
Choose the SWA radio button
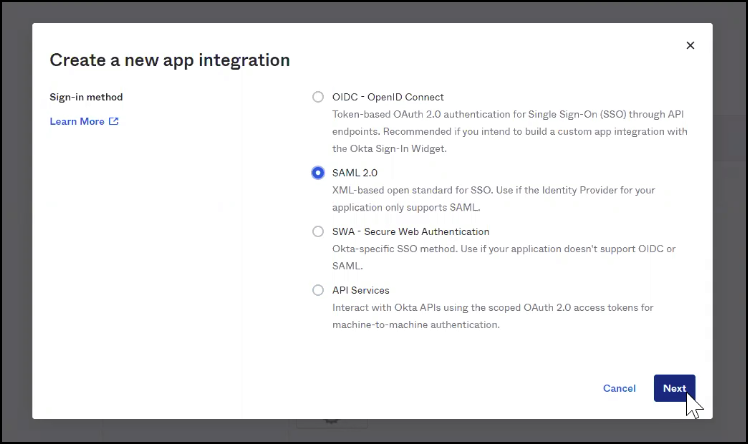tap(318, 231)
